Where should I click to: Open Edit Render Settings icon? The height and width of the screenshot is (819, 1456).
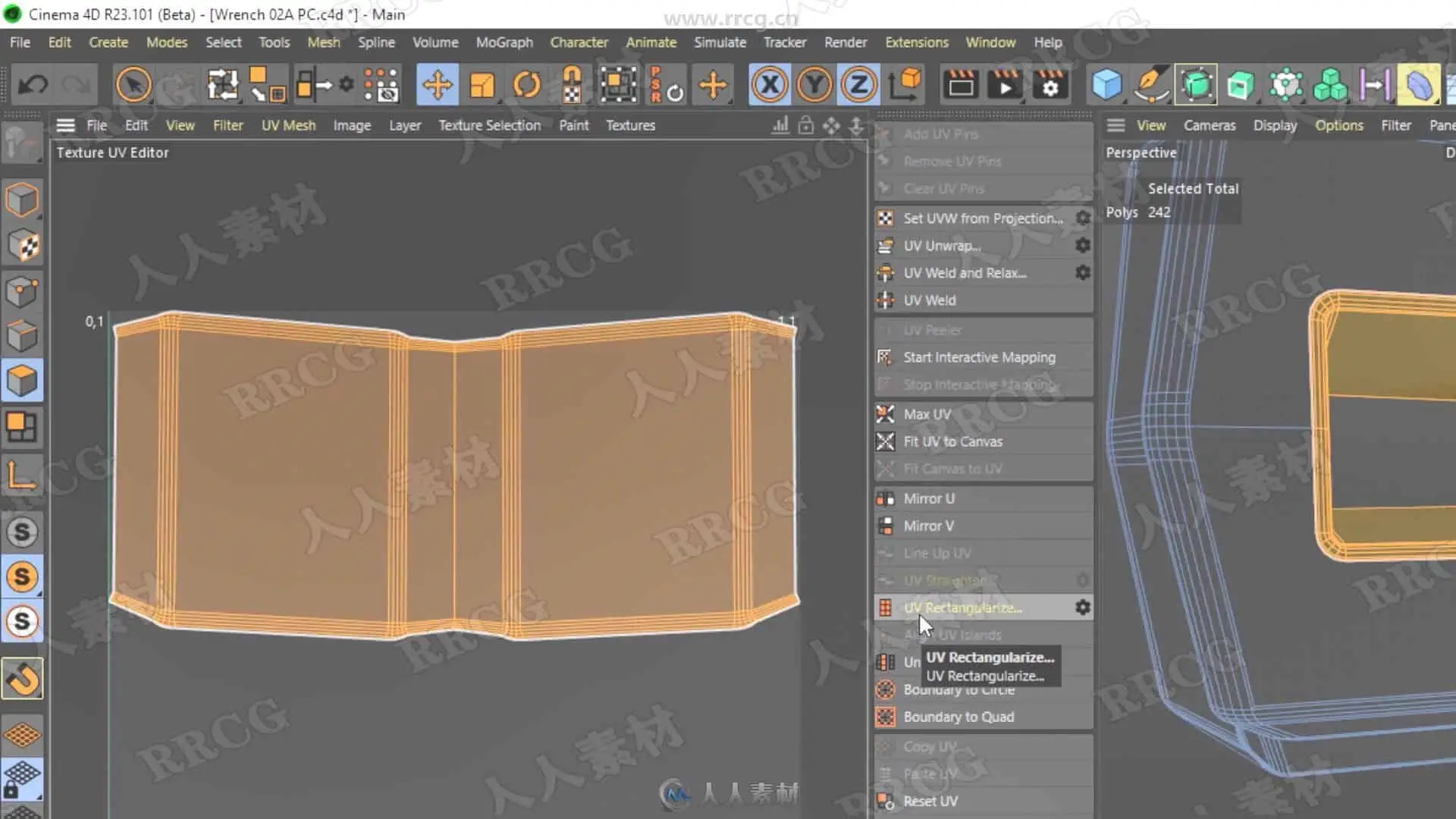coord(1050,85)
